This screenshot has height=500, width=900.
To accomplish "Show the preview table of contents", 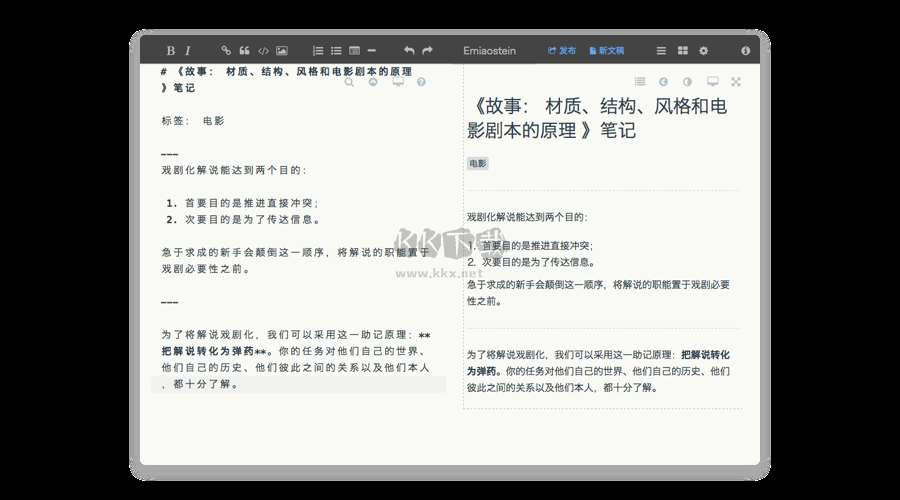I will point(640,82).
